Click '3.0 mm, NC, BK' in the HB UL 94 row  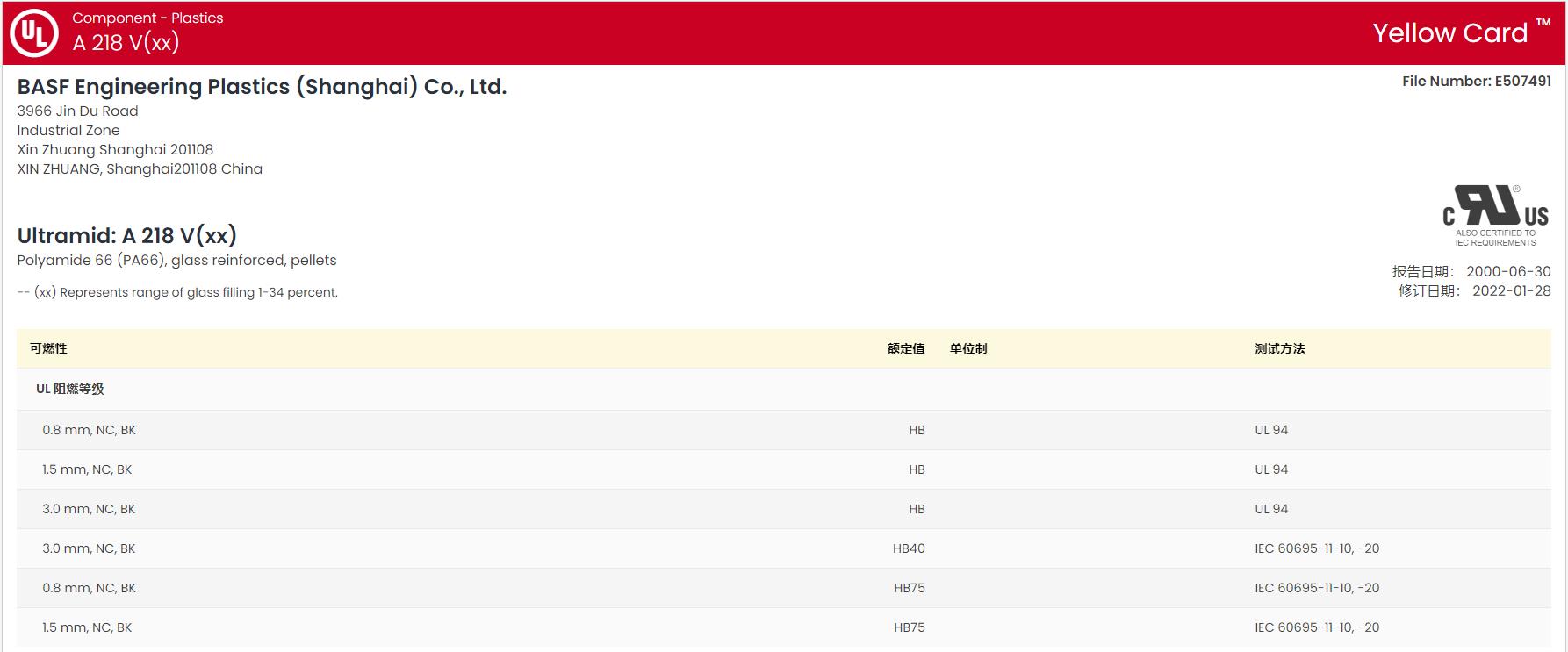point(90,509)
